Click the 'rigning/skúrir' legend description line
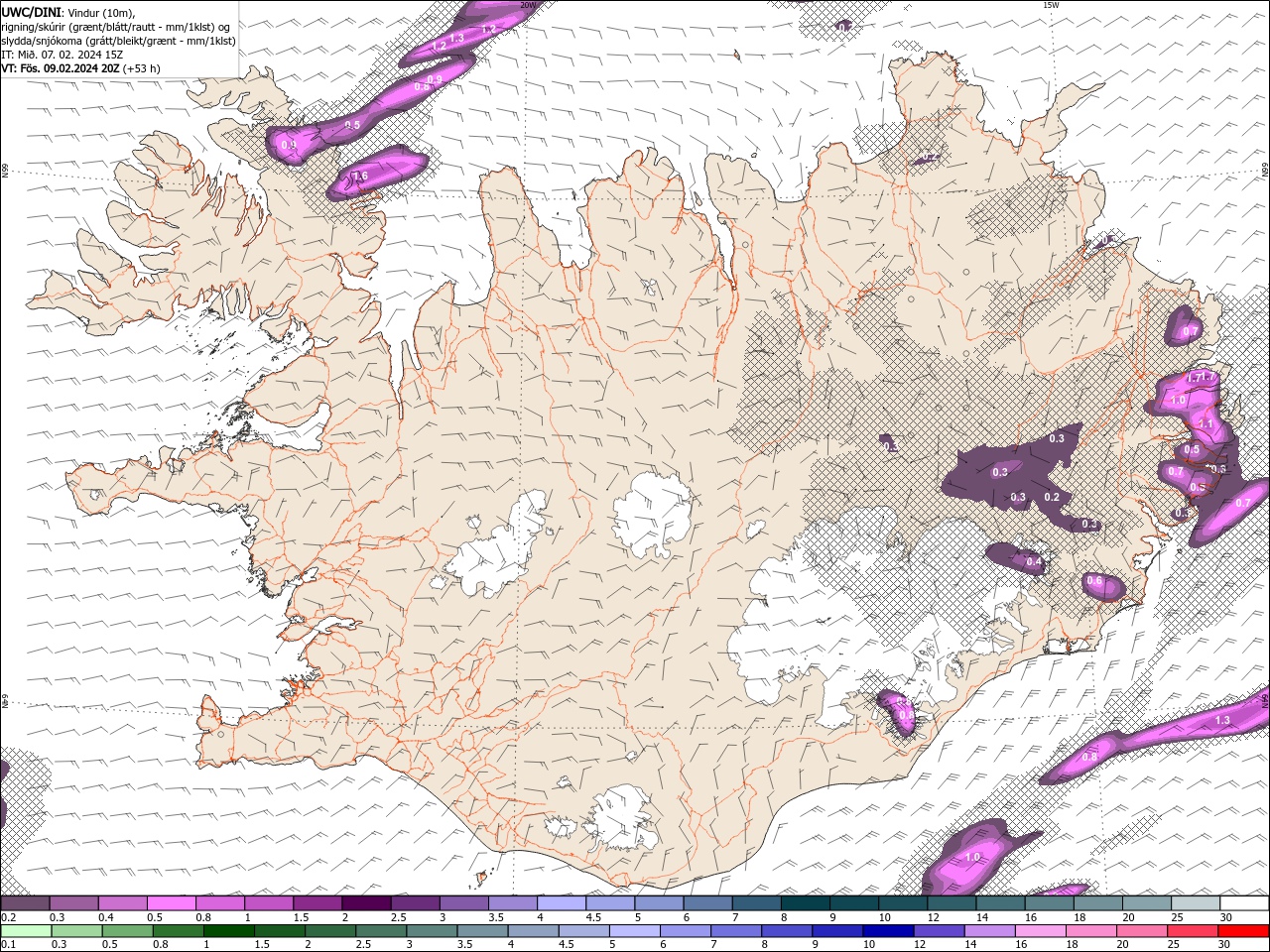Image resolution: width=1270 pixels, height=952 pixels. pyautogui.click(x=117, y=27)
